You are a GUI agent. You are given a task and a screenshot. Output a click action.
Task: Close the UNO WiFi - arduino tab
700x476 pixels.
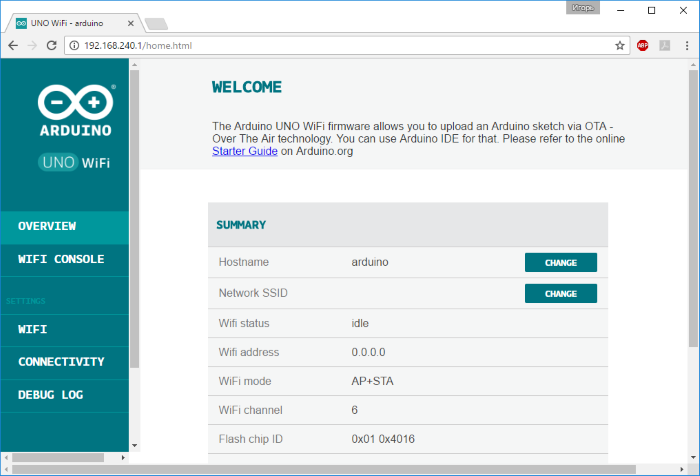(131, 23)
